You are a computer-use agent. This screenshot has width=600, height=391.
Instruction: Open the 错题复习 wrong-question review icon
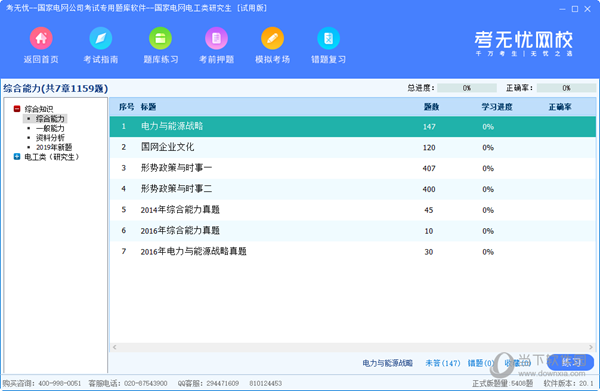pos(328,38)
